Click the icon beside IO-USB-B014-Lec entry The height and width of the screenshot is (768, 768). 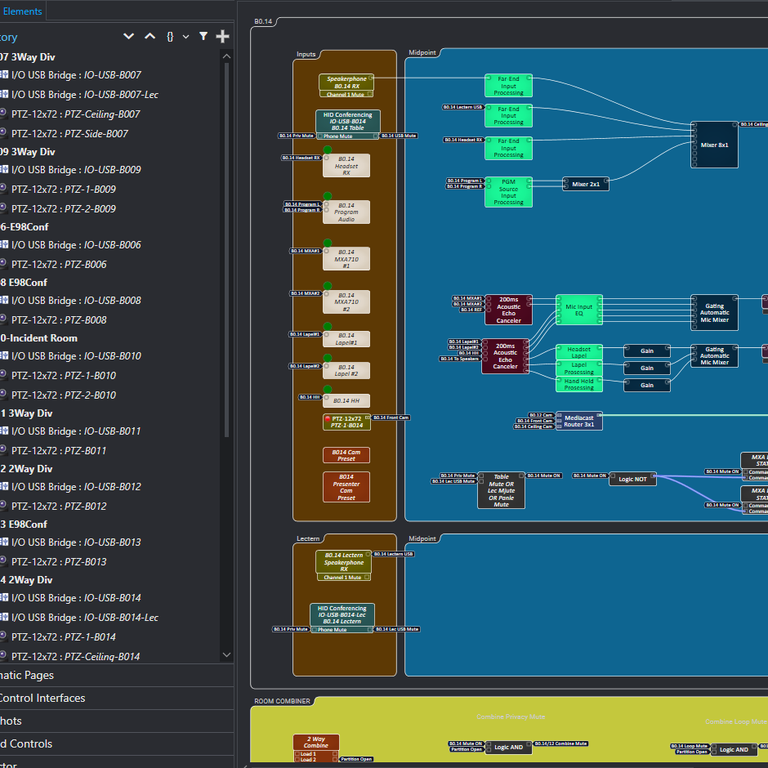(4, 617)
